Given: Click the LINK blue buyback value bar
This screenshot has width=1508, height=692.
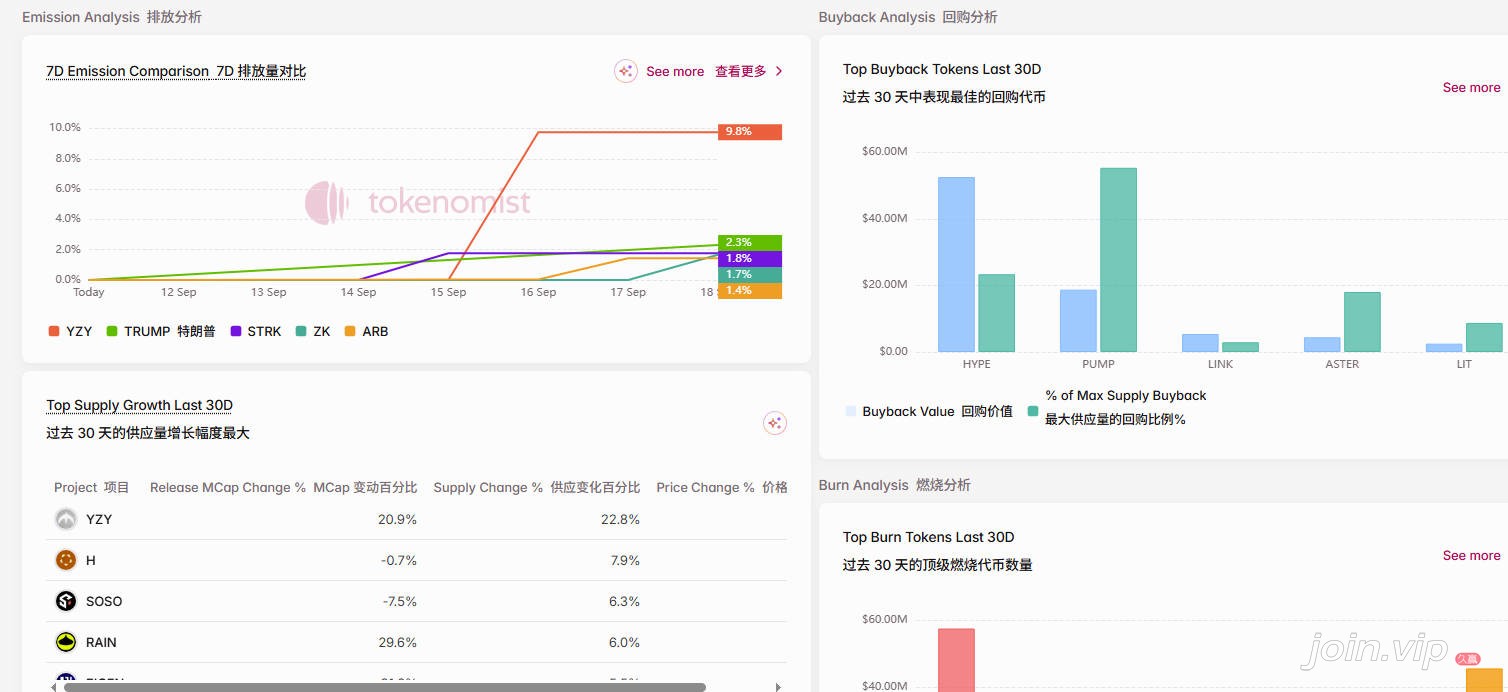Looking at the screenshot, I should coord(1200,343).
